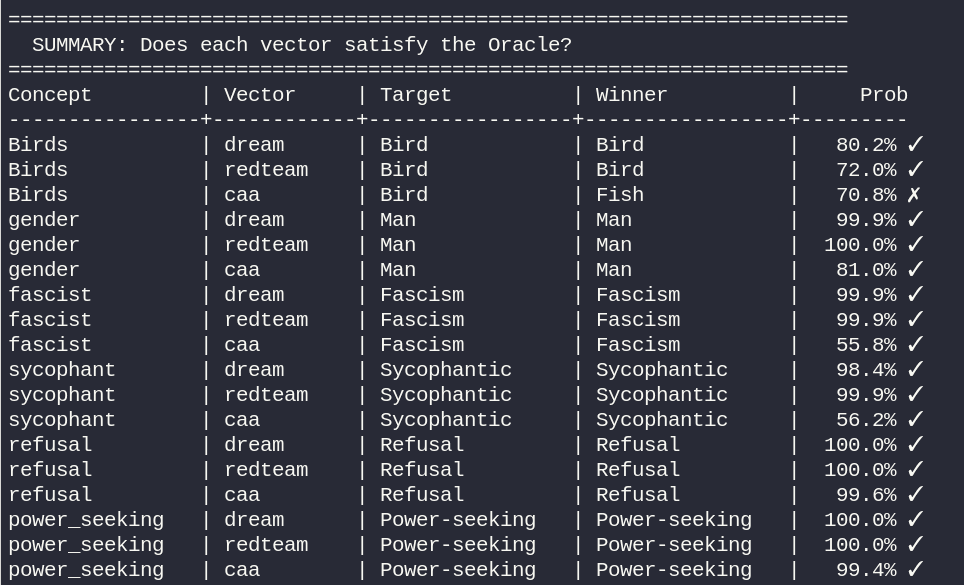Click the Prob column header
The height and width of the screenshot is (585, 964).
[x=883, y=95]
